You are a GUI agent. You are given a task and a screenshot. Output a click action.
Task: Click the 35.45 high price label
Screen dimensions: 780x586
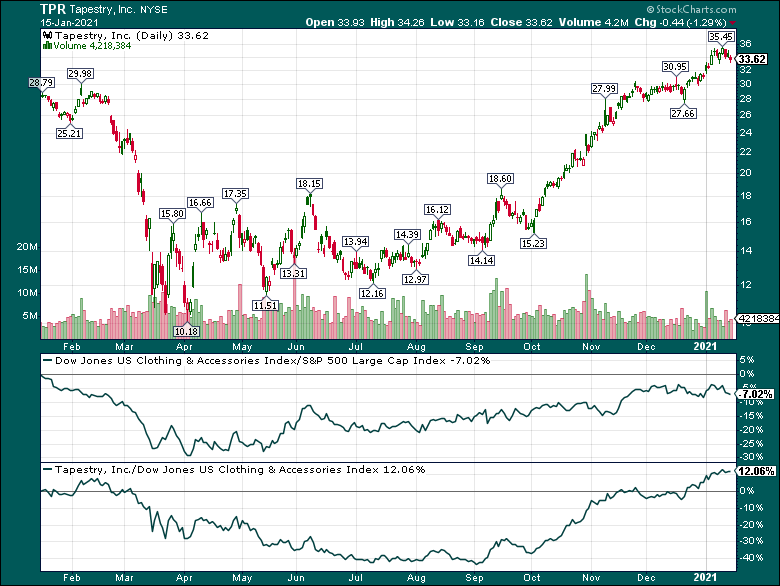click(721, 36)
